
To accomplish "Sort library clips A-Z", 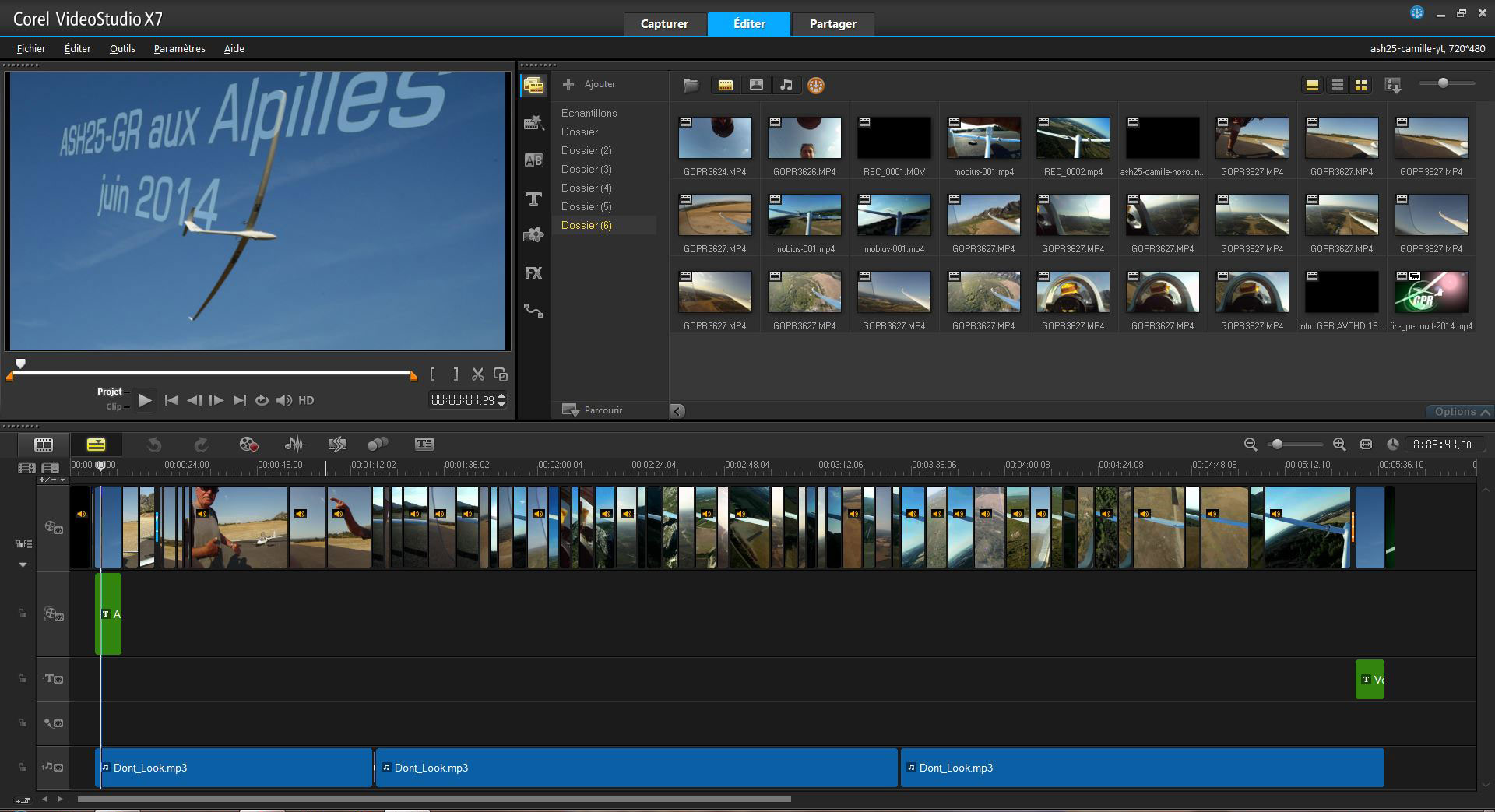I will [x=1393, y=86].
